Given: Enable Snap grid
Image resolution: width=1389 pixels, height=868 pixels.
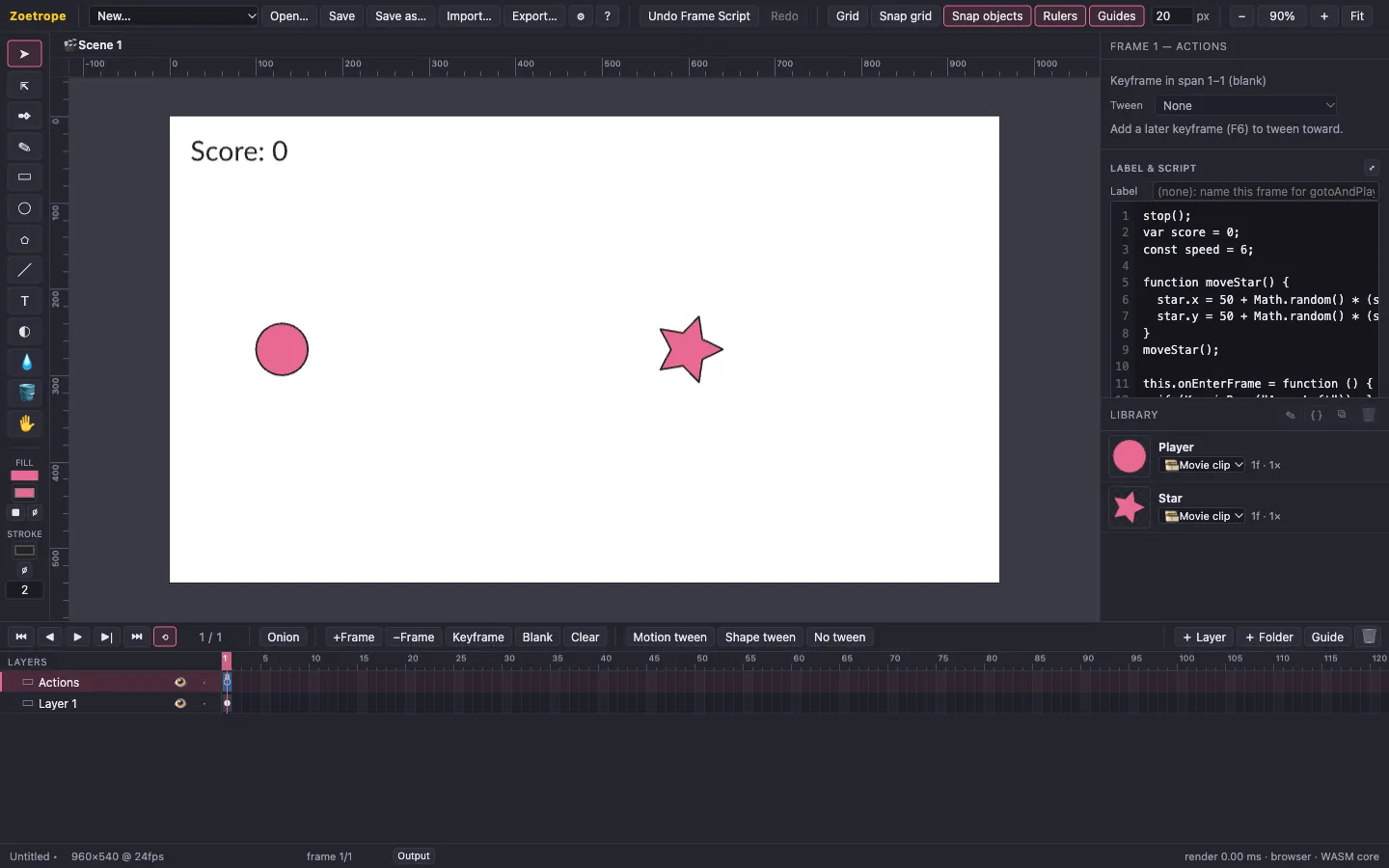Looking at the screenshot, I should [905, 16].
